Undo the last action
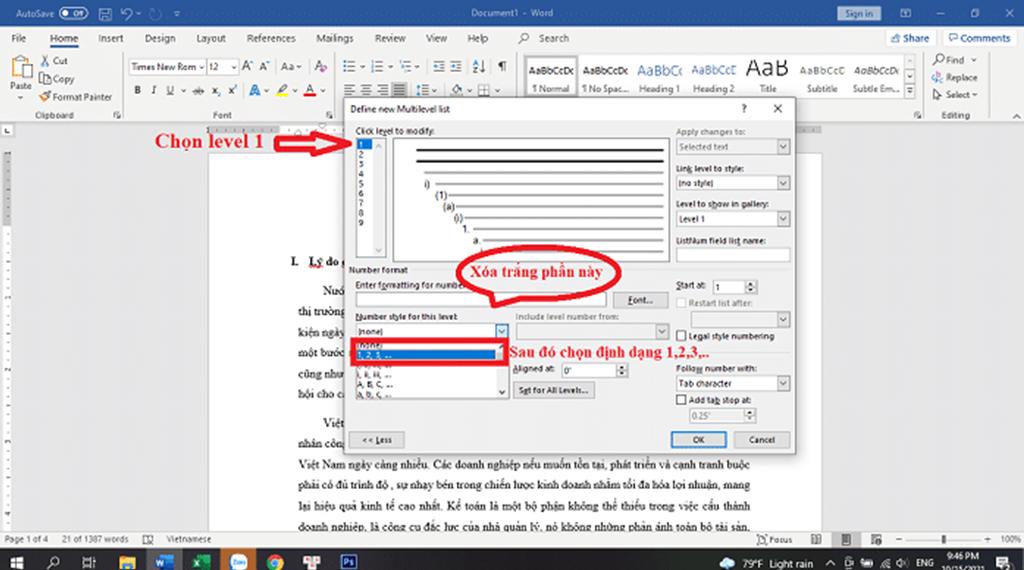Viewport: 1024px width, 570px height. tap(127, 13)
